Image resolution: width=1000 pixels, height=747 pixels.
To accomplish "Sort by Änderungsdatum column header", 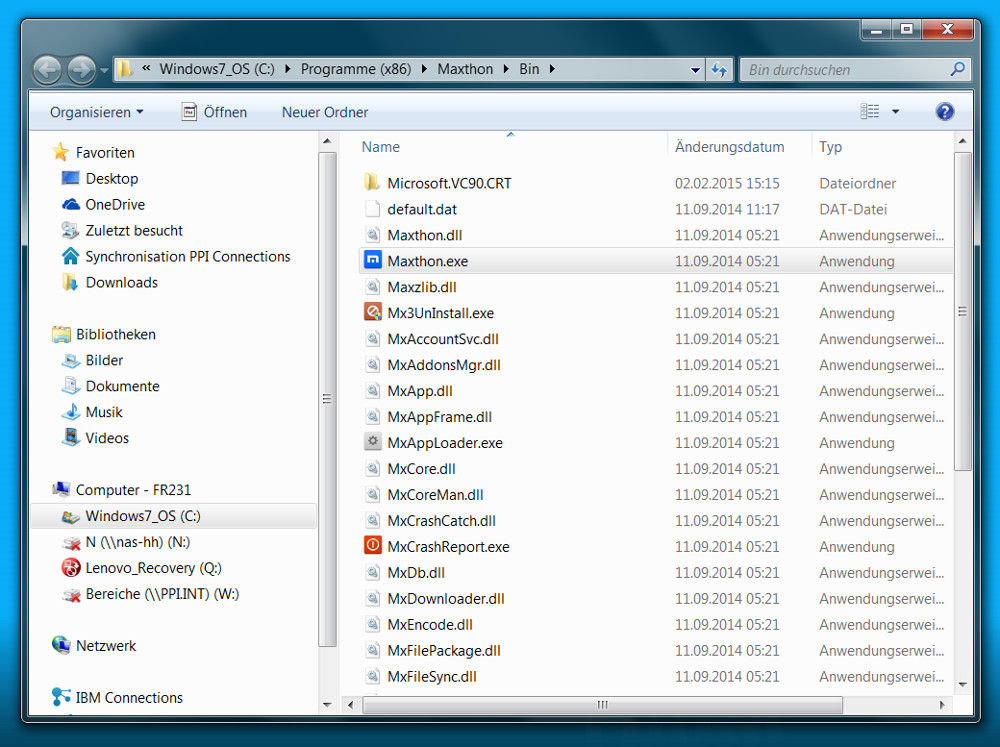I will [729, 147].
